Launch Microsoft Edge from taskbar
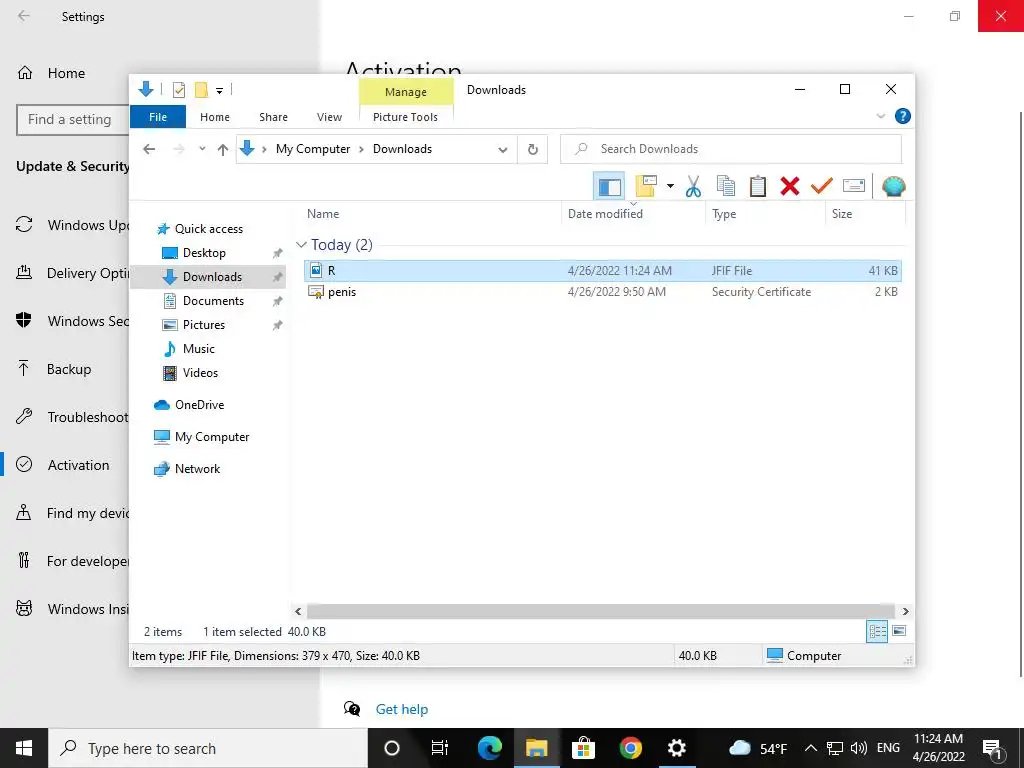Screen dimensions: 1024x768 (488, 748)
